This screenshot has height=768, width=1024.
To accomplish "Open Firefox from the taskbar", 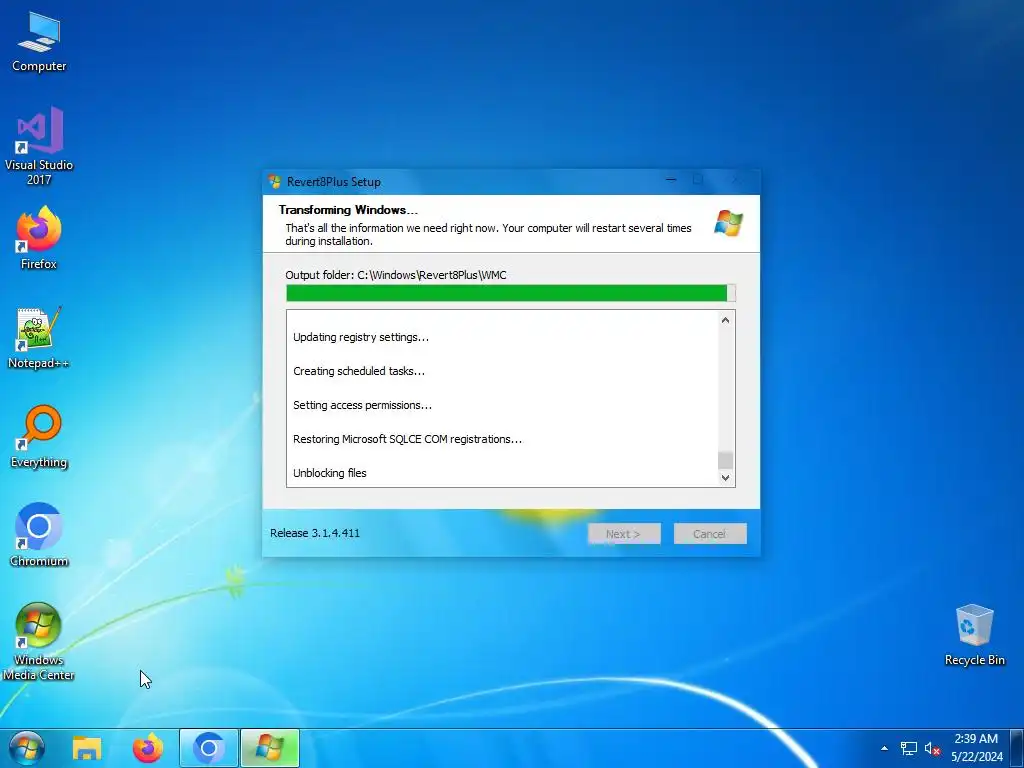I will tap(148, 748).
